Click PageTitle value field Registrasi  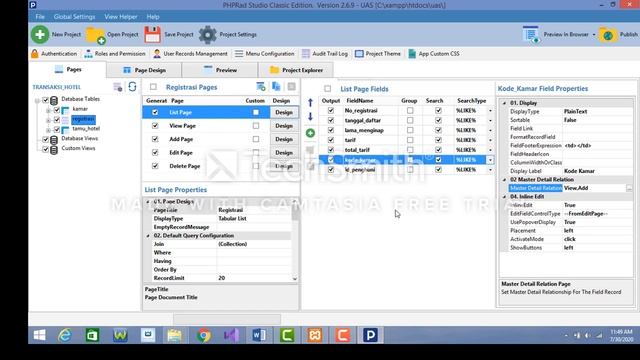(x=254, y=210)
